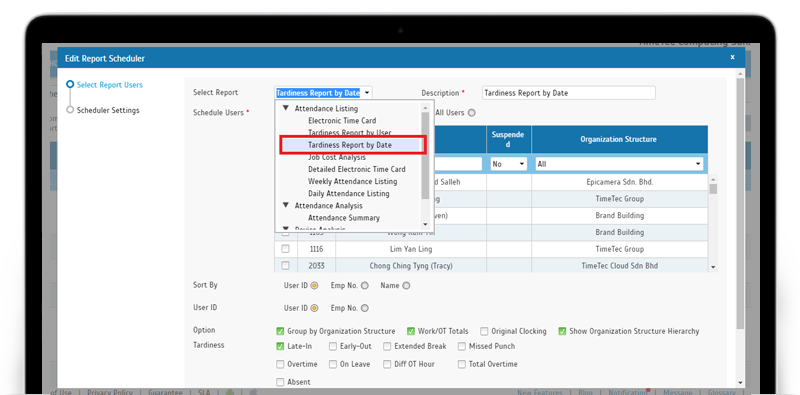Enable Diff OT Hour checkbox

387,364
